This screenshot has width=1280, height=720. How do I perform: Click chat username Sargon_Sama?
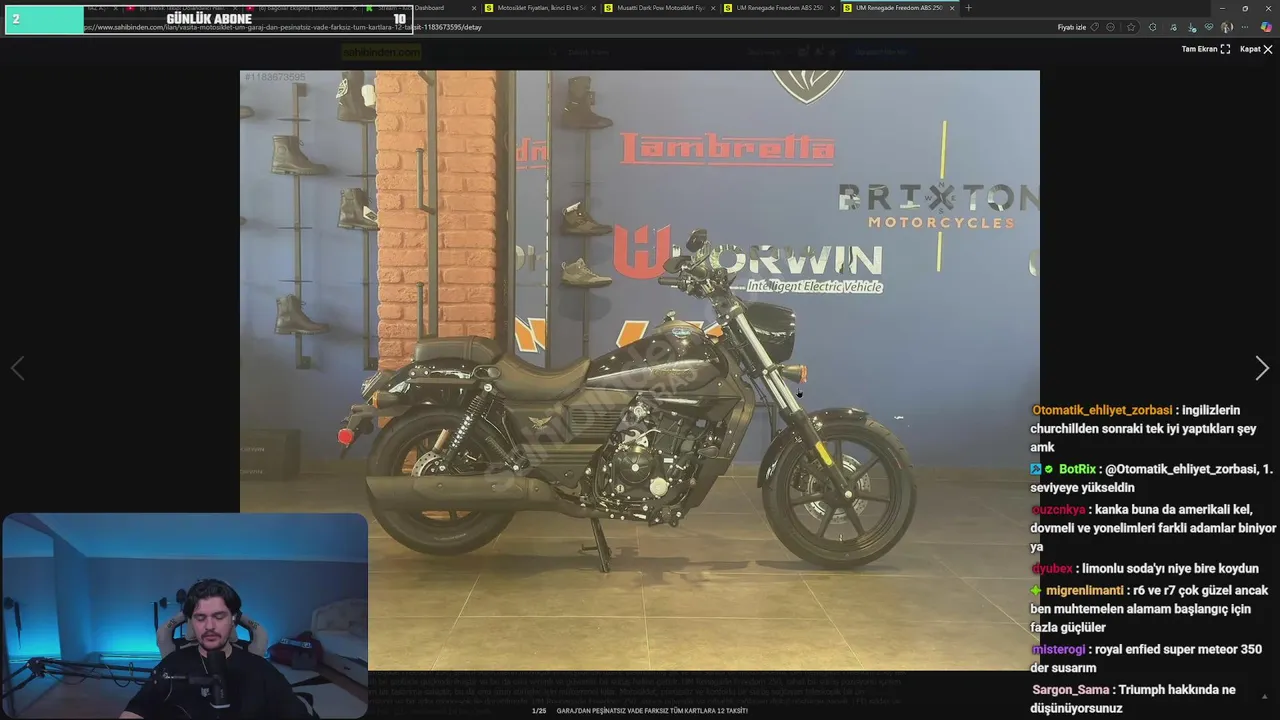pyautogui.click(x=1071, y=690)
